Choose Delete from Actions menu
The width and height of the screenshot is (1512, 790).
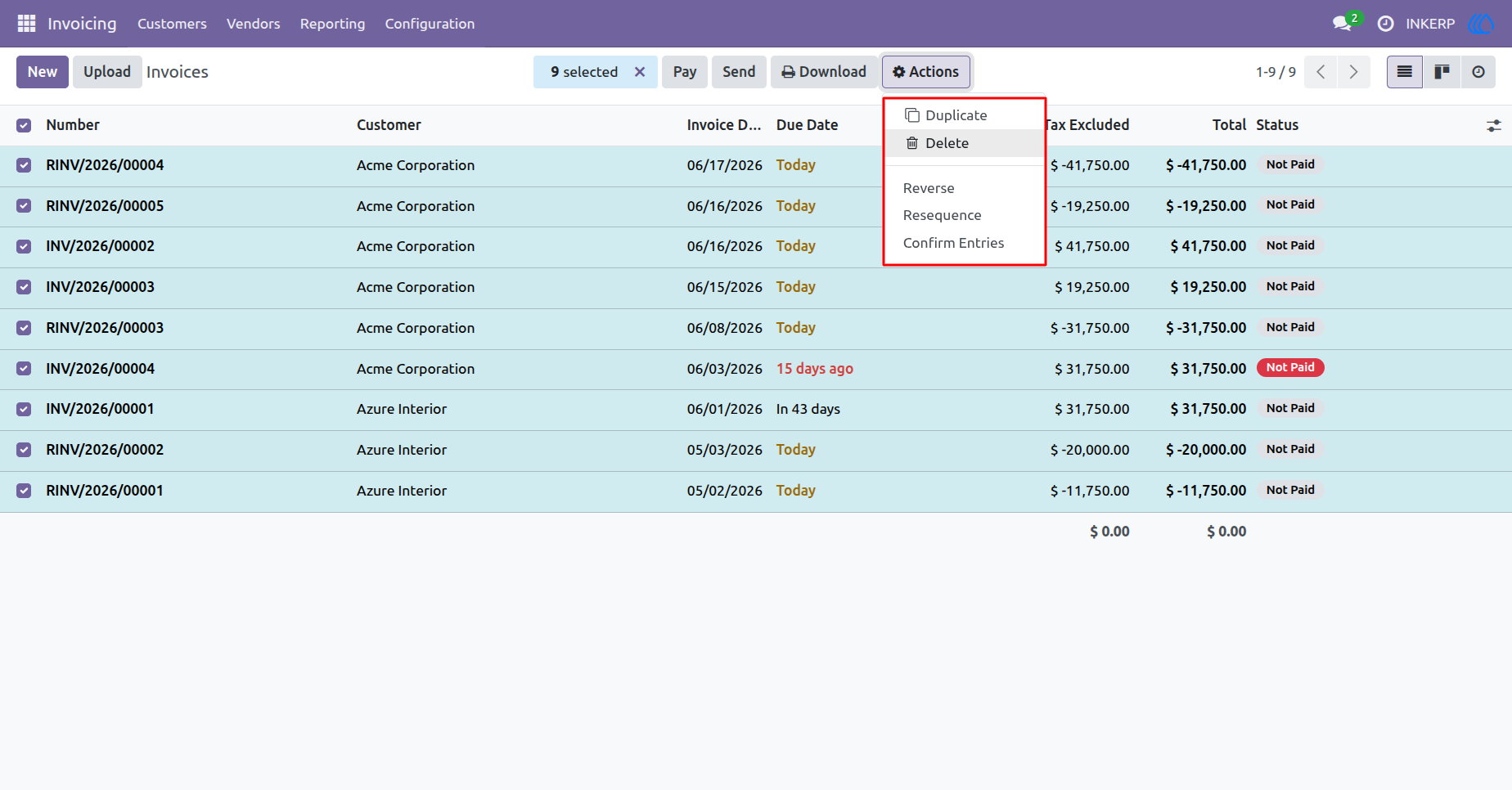point(964,143)
